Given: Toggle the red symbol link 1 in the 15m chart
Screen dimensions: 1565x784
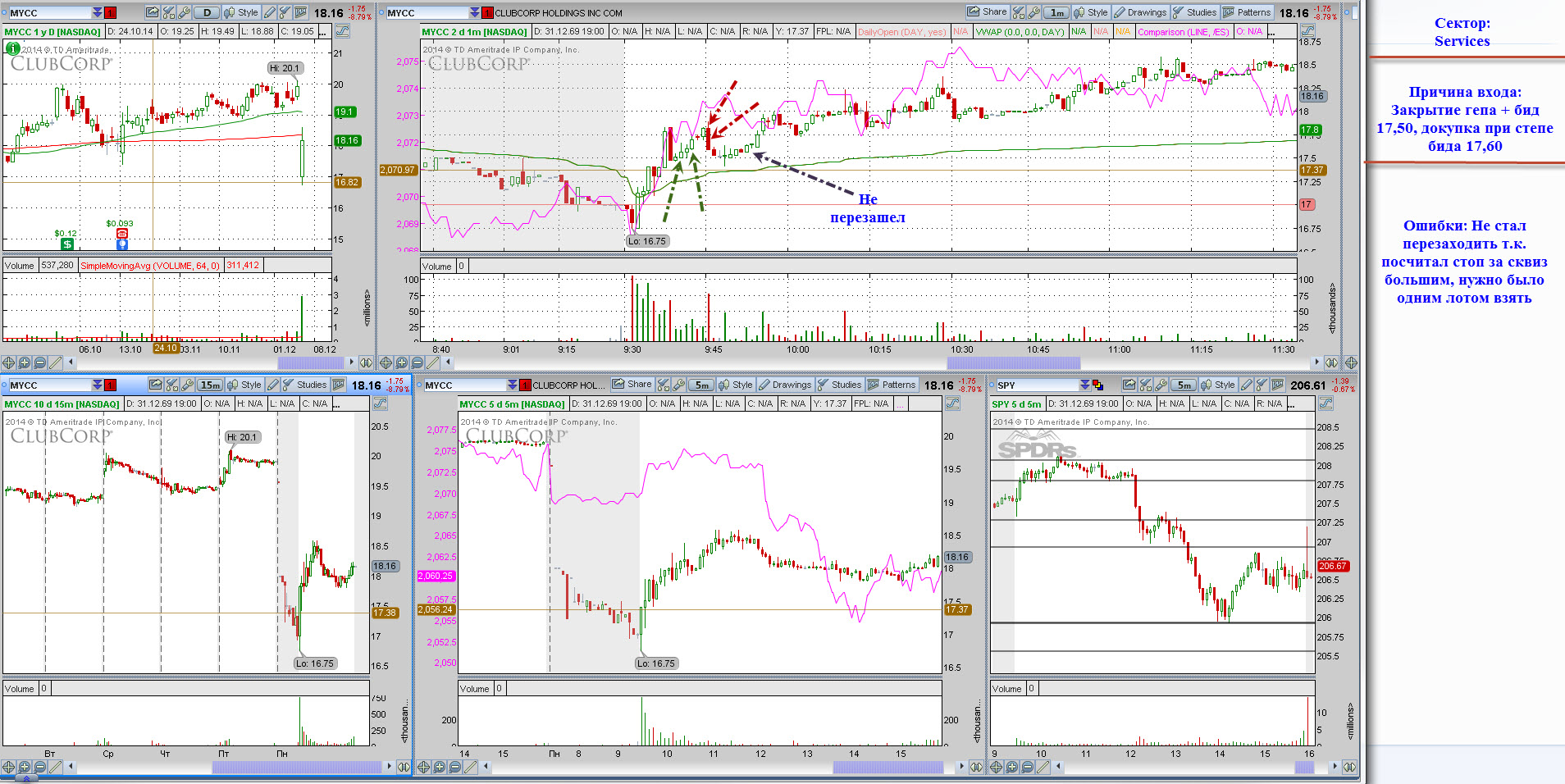Looking at the screenshot, I should [110, 385].
